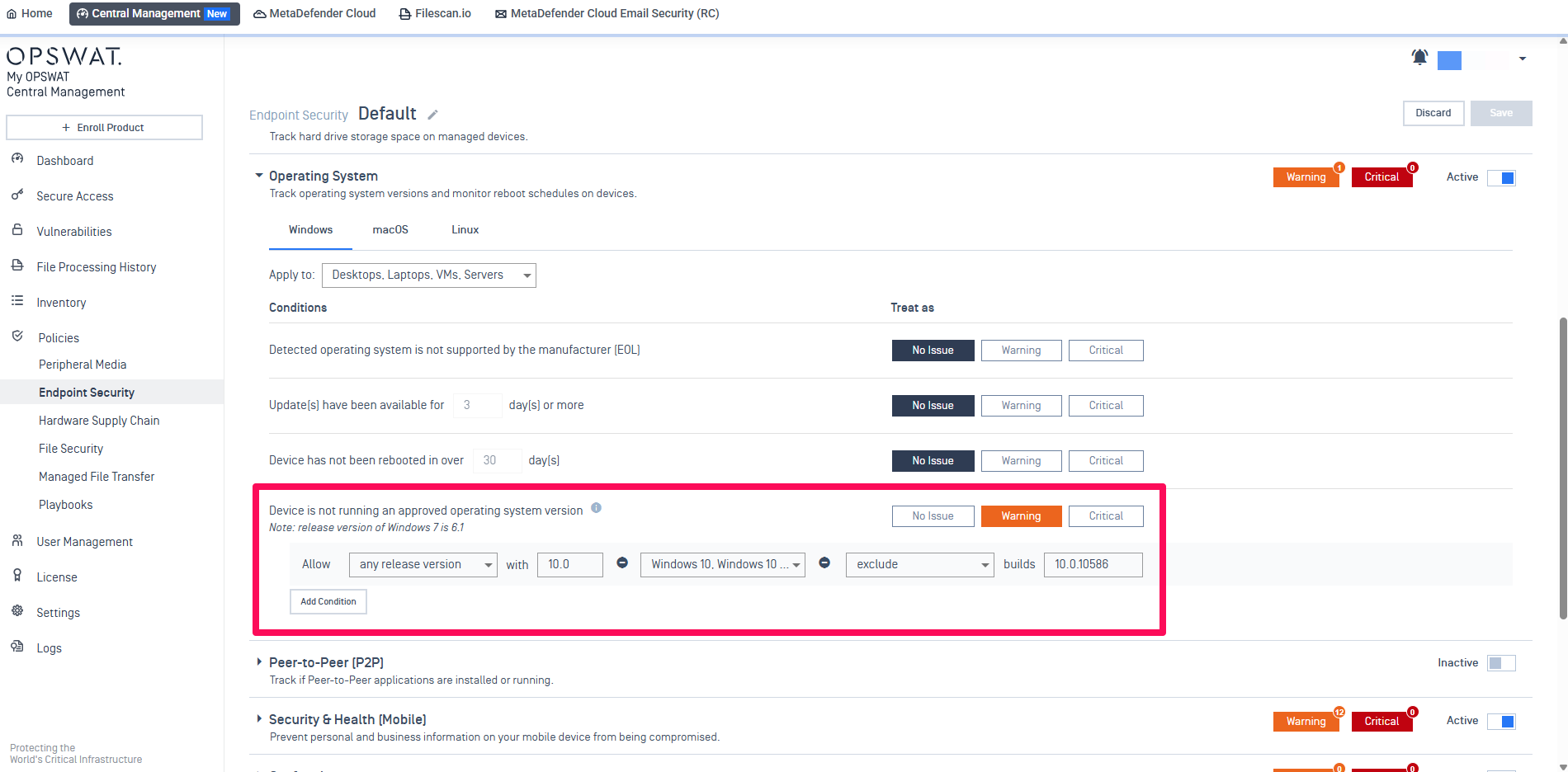
Task: Open Managed File Transfer policies
Action: coord(97,477)
